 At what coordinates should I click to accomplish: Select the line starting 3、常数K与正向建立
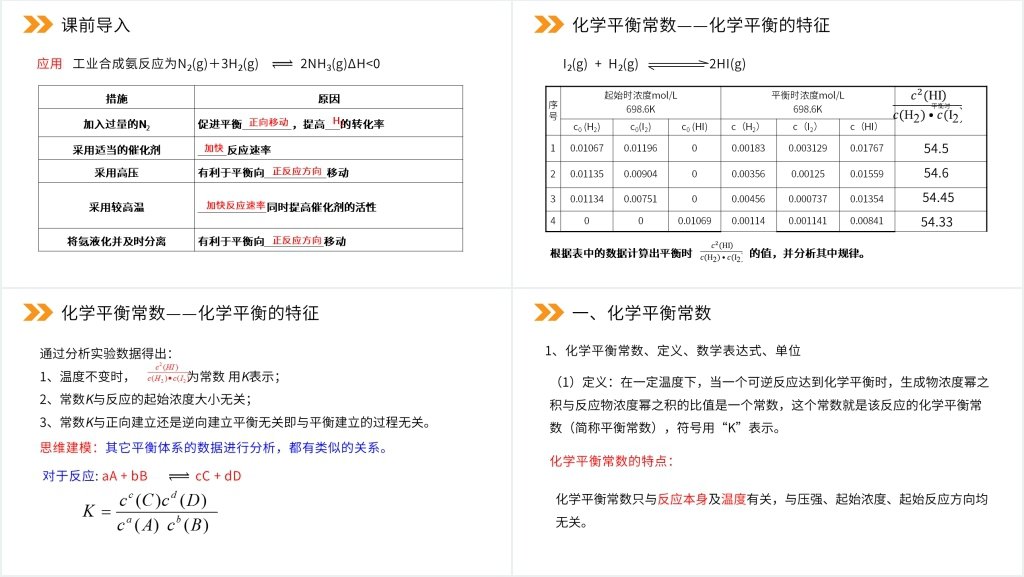(236, 422)
